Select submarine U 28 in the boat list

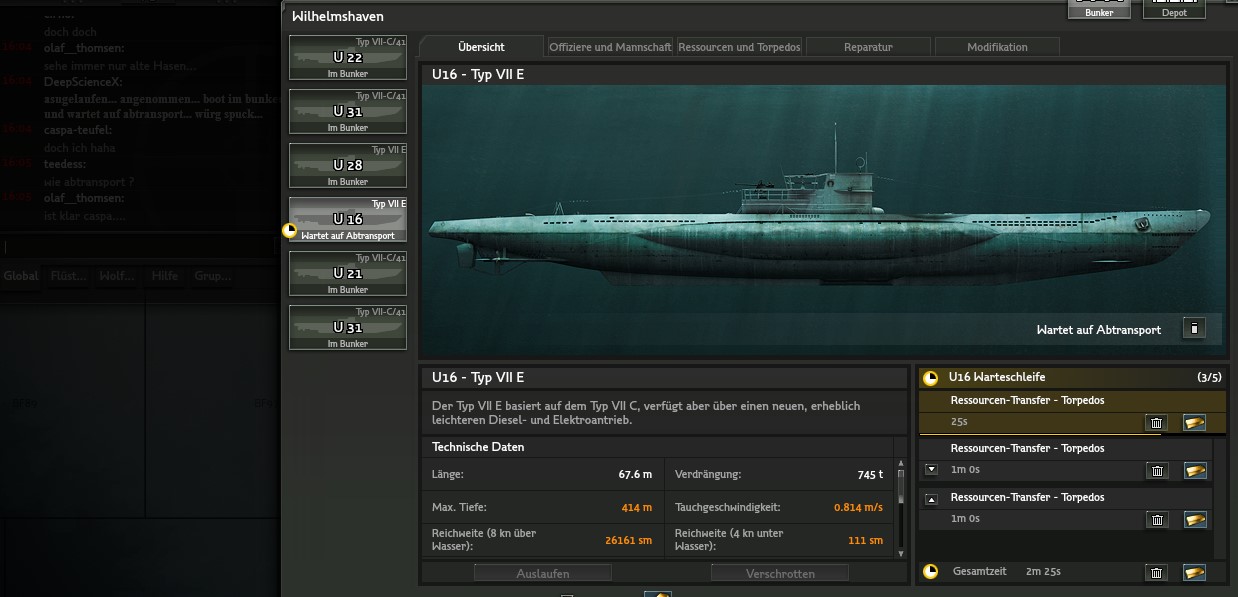(348, 166)
